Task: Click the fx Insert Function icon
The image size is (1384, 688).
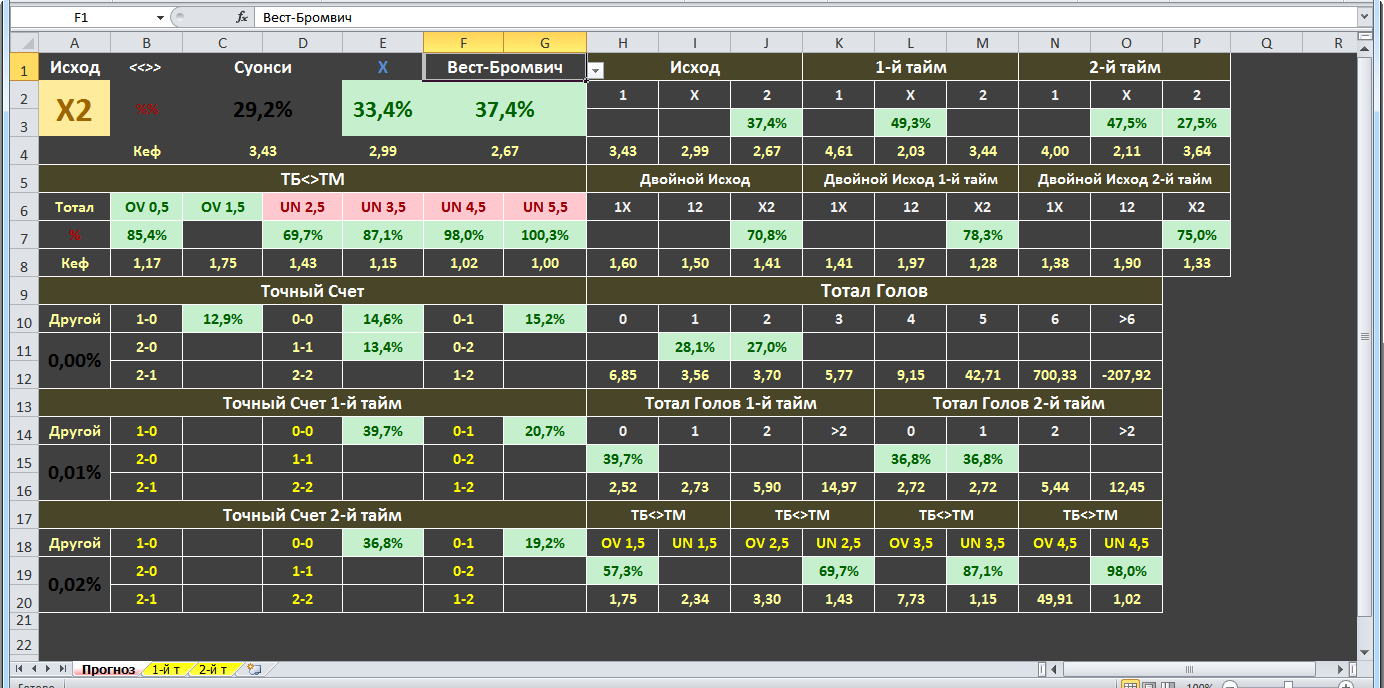Action: point(241,18)
